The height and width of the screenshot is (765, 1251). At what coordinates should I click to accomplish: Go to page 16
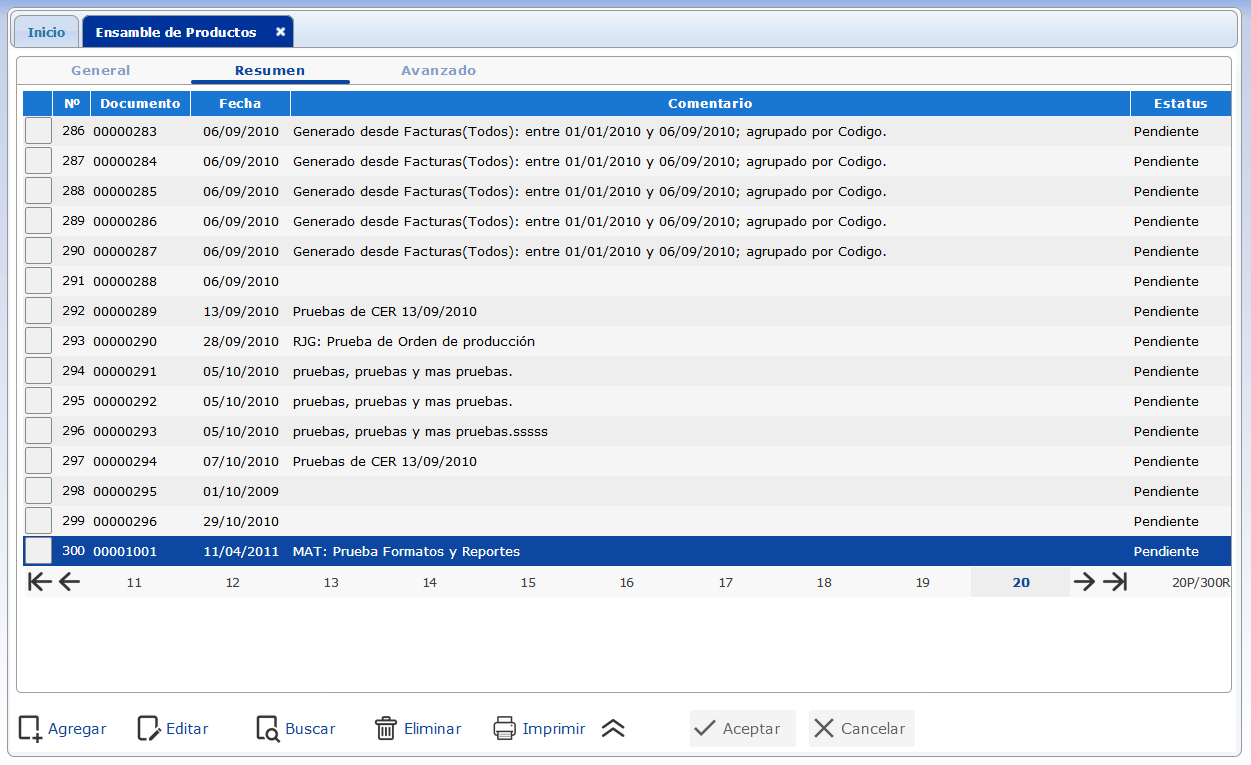tap(626, 582)
